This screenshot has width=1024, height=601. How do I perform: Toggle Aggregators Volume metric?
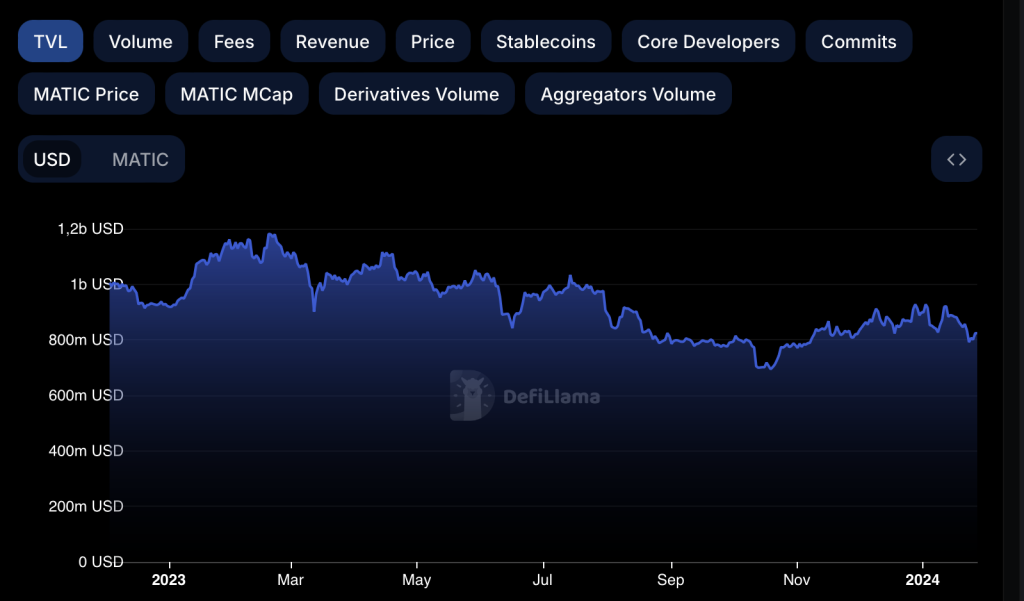[x=628, y=94]
